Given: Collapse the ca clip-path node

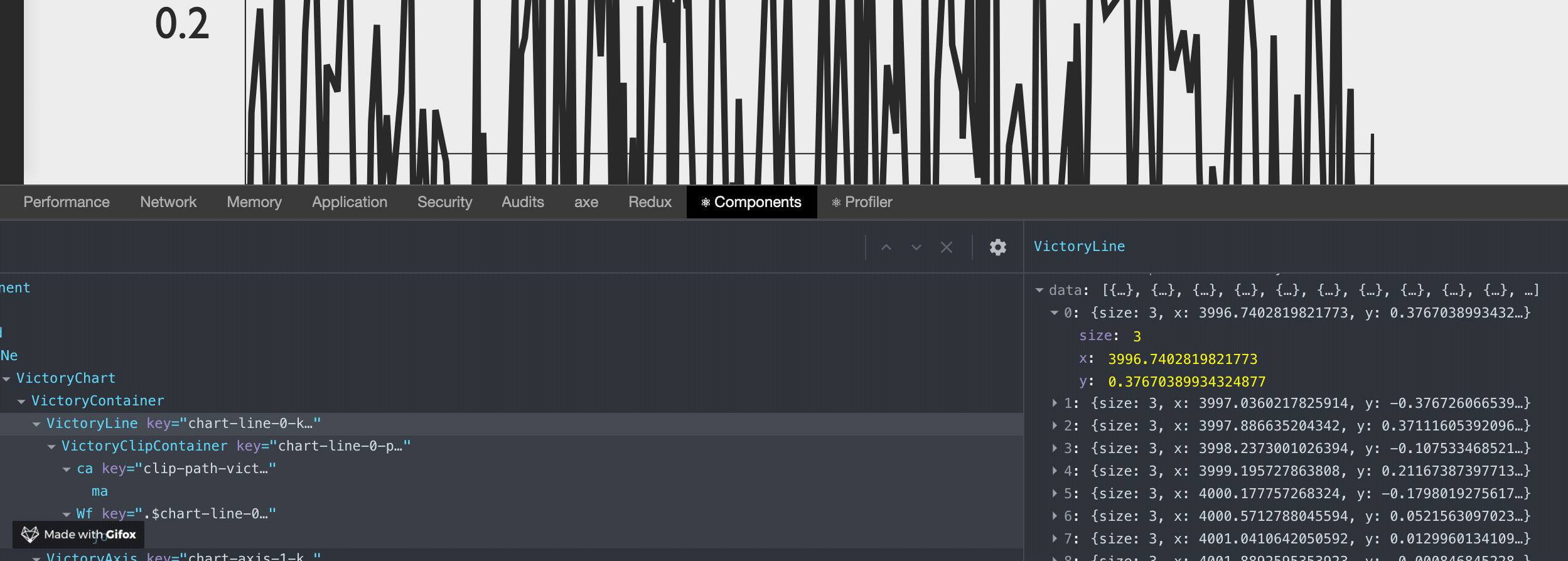Looking at the screenshot, I should (x=67, y=469).
